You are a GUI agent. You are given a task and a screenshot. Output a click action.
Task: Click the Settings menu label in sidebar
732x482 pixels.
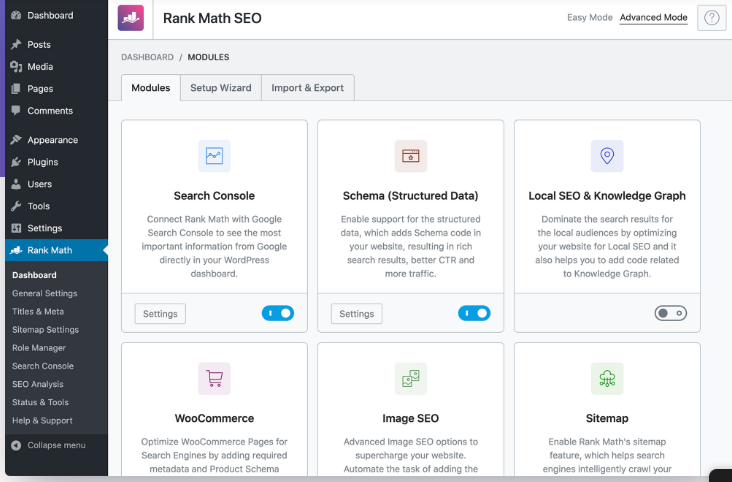(45, 228)
